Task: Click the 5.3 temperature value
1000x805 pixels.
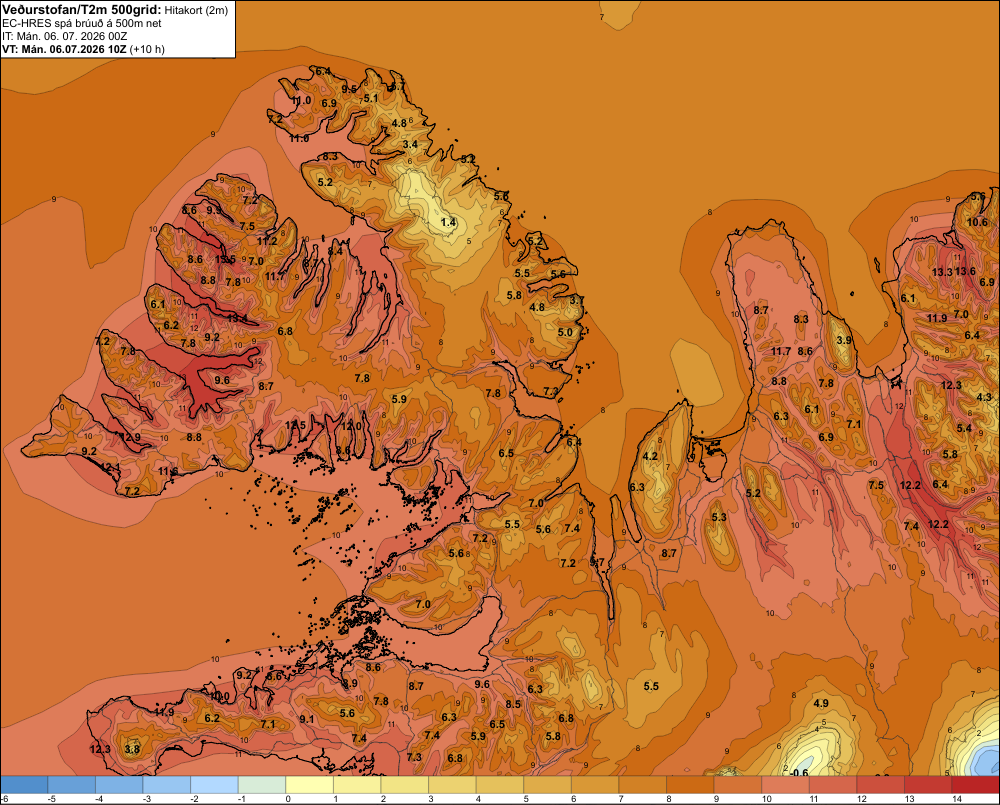Action: [x=719, y=517]
